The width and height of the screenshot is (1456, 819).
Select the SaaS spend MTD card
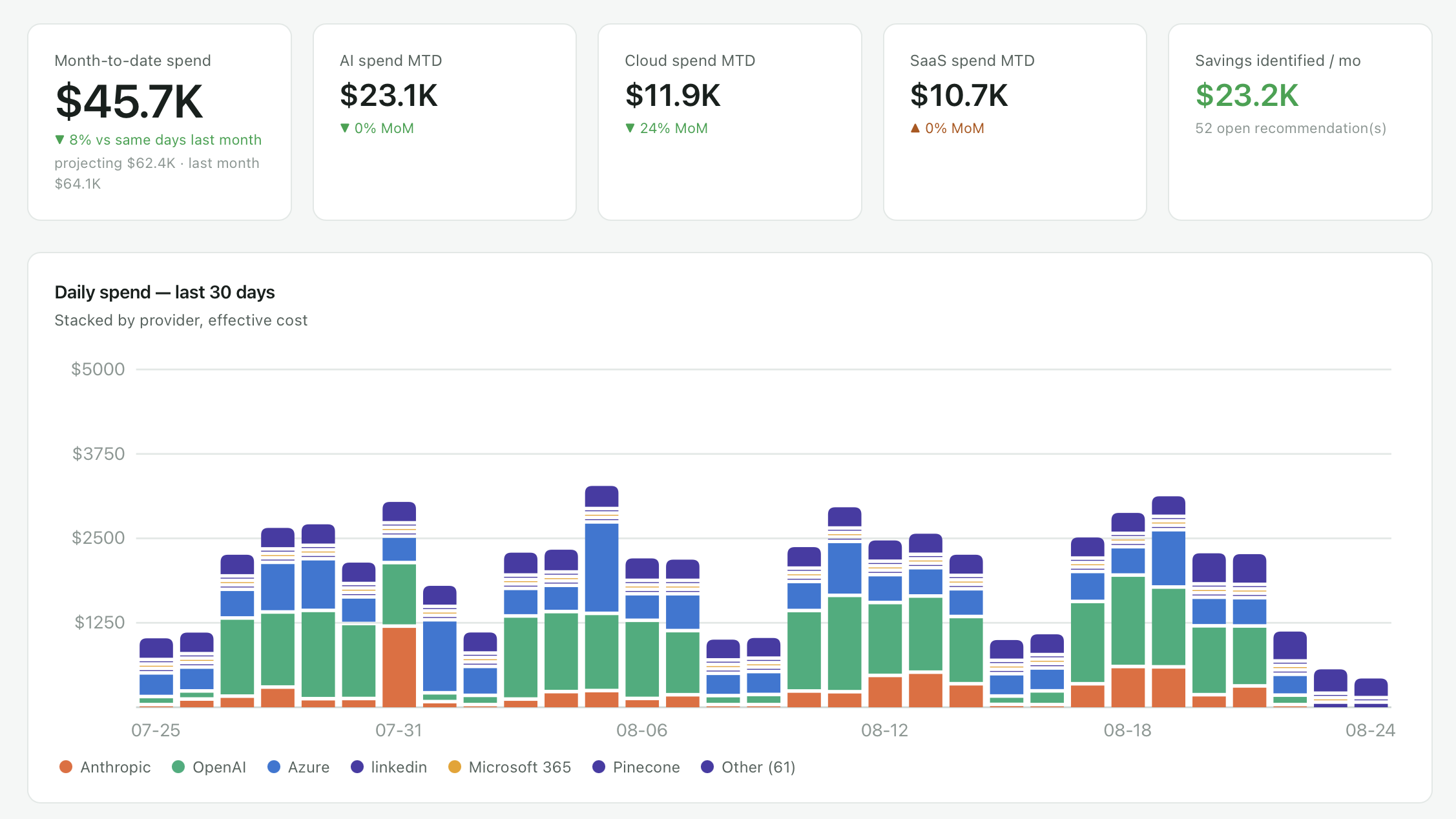1015,122
